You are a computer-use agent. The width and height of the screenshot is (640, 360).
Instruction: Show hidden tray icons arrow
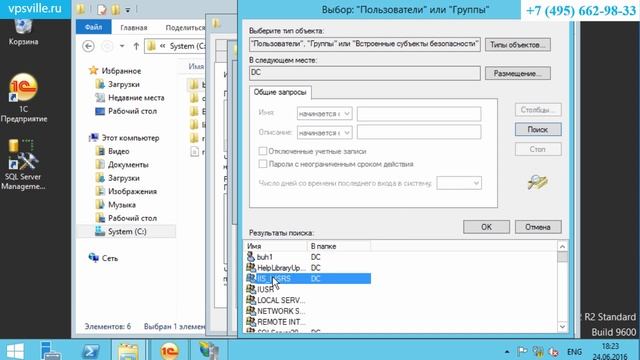tap(507, 351)
